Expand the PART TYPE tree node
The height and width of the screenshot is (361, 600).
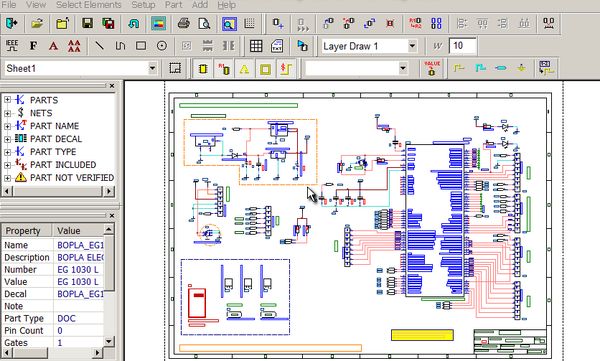(x=7, y=152)
